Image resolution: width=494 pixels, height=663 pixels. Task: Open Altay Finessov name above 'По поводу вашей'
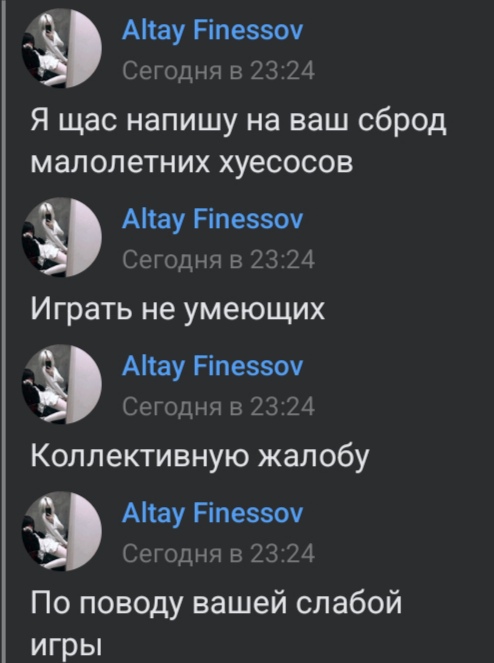tap(212, 515)
